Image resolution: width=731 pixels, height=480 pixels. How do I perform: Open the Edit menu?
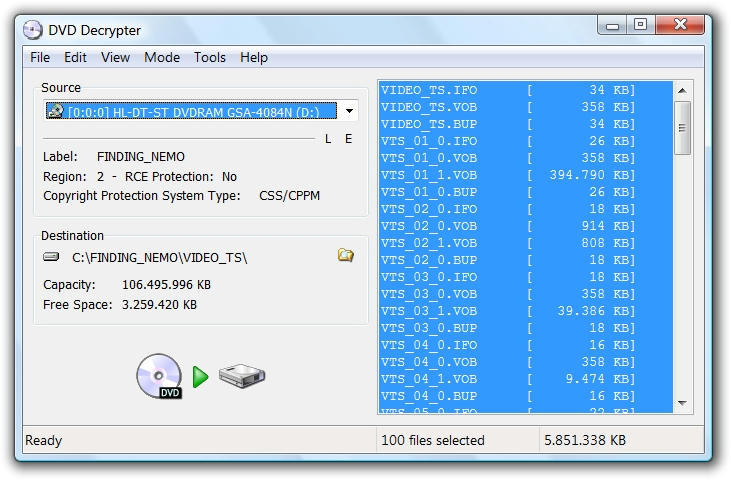(75, 57)
